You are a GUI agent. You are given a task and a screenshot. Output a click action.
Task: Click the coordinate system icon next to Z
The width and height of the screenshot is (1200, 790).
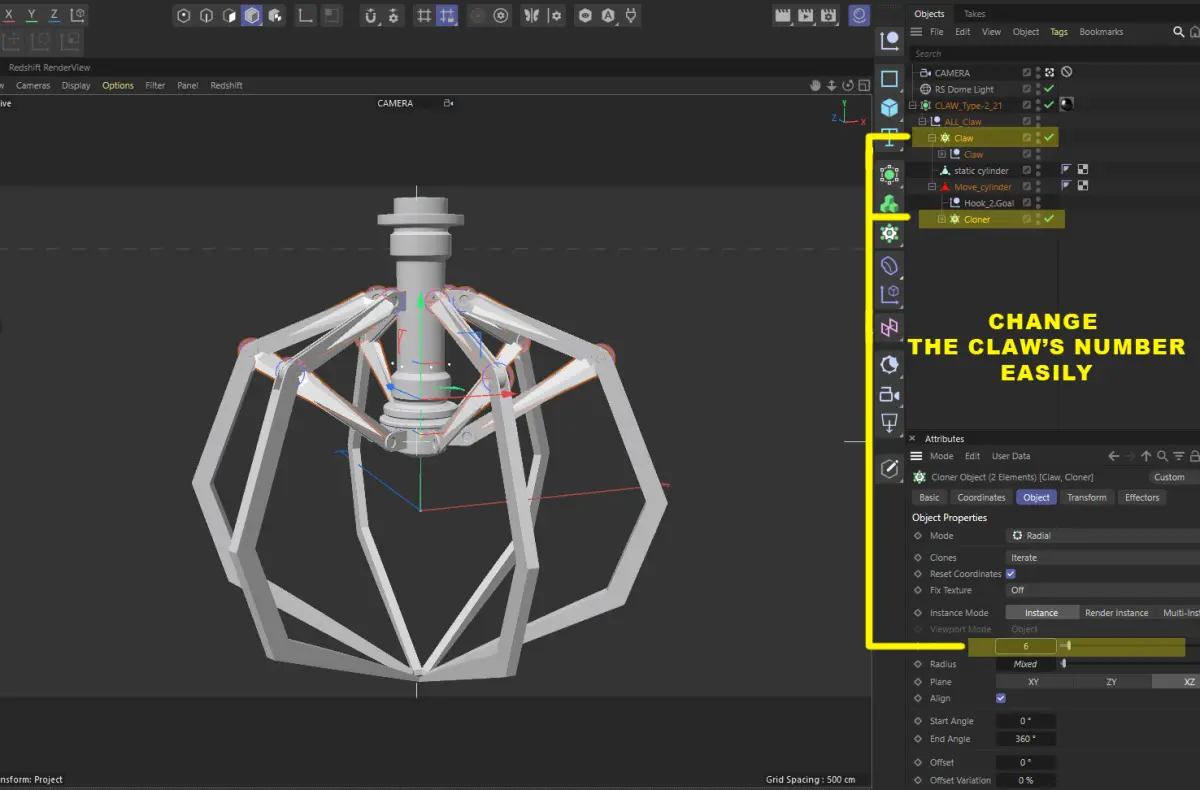(x=77, y=15)
